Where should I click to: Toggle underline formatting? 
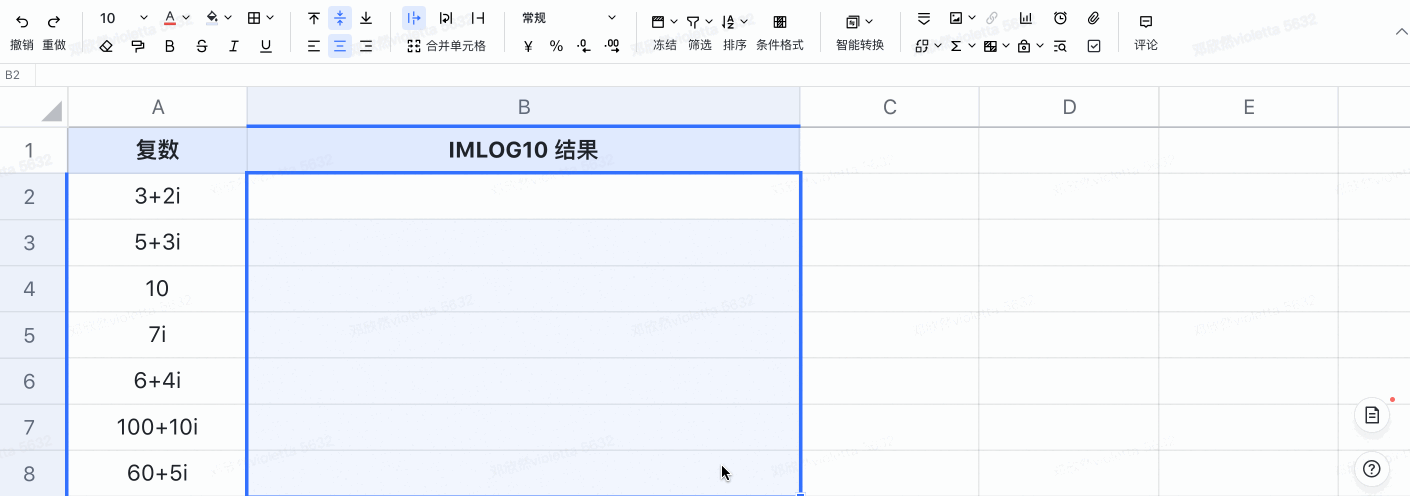[x=265, y=45]
